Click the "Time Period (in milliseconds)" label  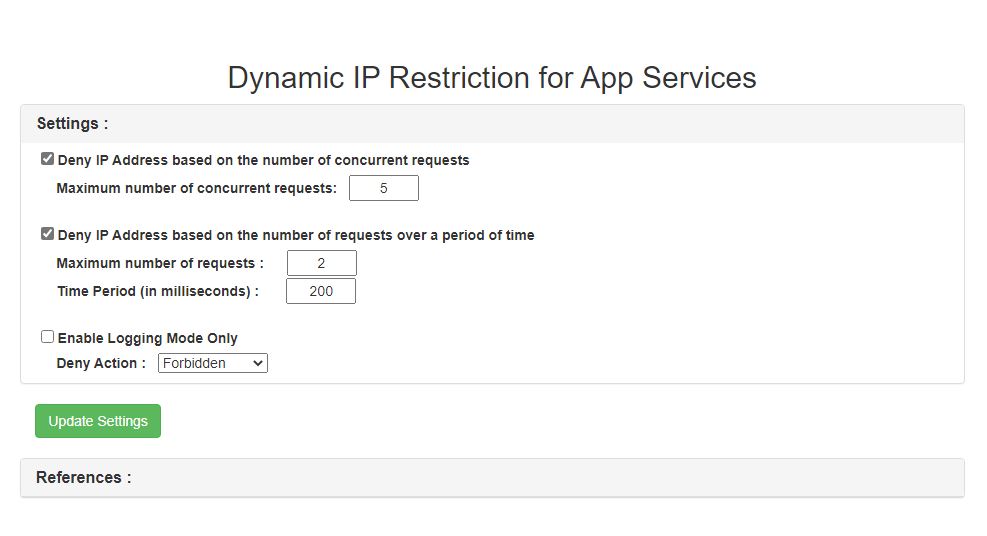point(157,291)
